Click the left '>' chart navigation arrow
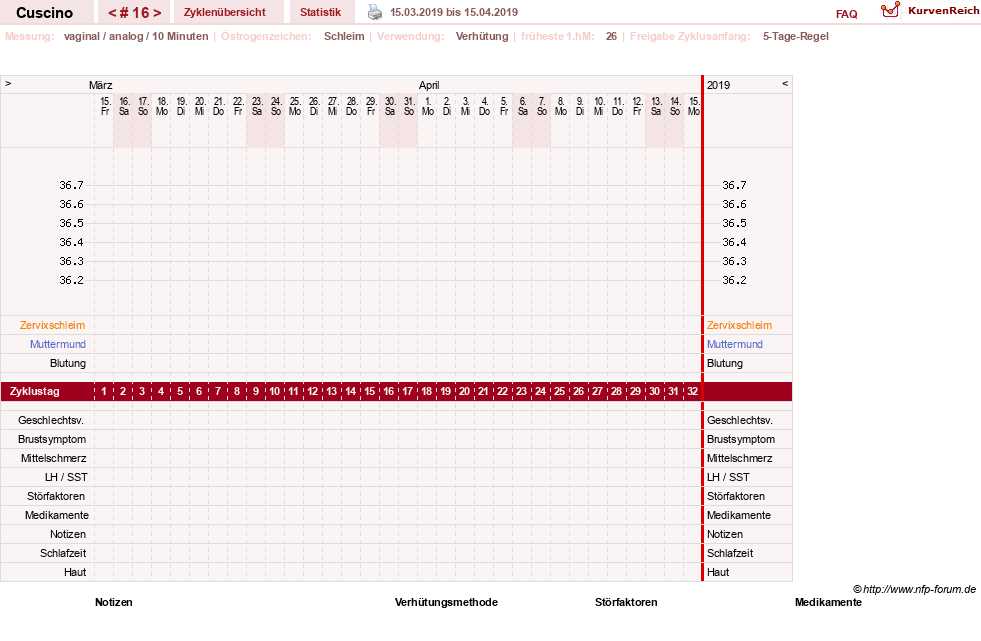Image resolution: width=981 pixels, height=641 pixels. (x=8, y=84)
